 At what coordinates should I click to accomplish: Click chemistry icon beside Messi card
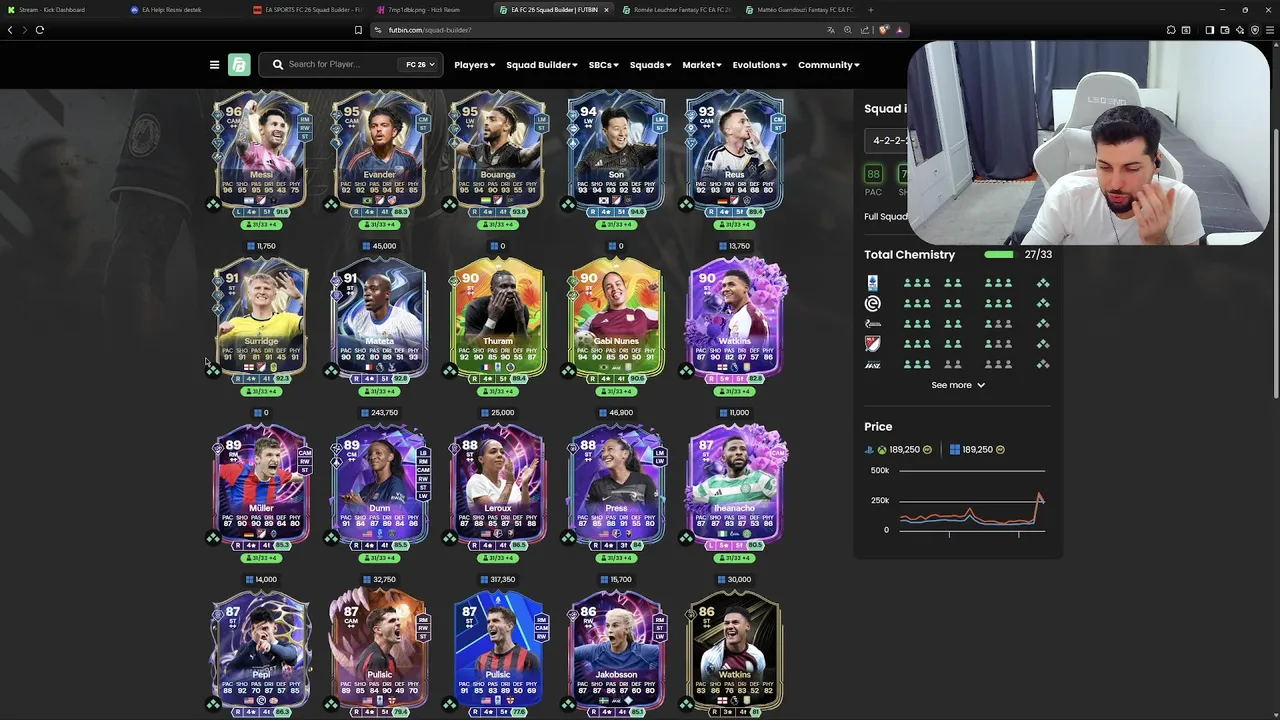point(213,204)
